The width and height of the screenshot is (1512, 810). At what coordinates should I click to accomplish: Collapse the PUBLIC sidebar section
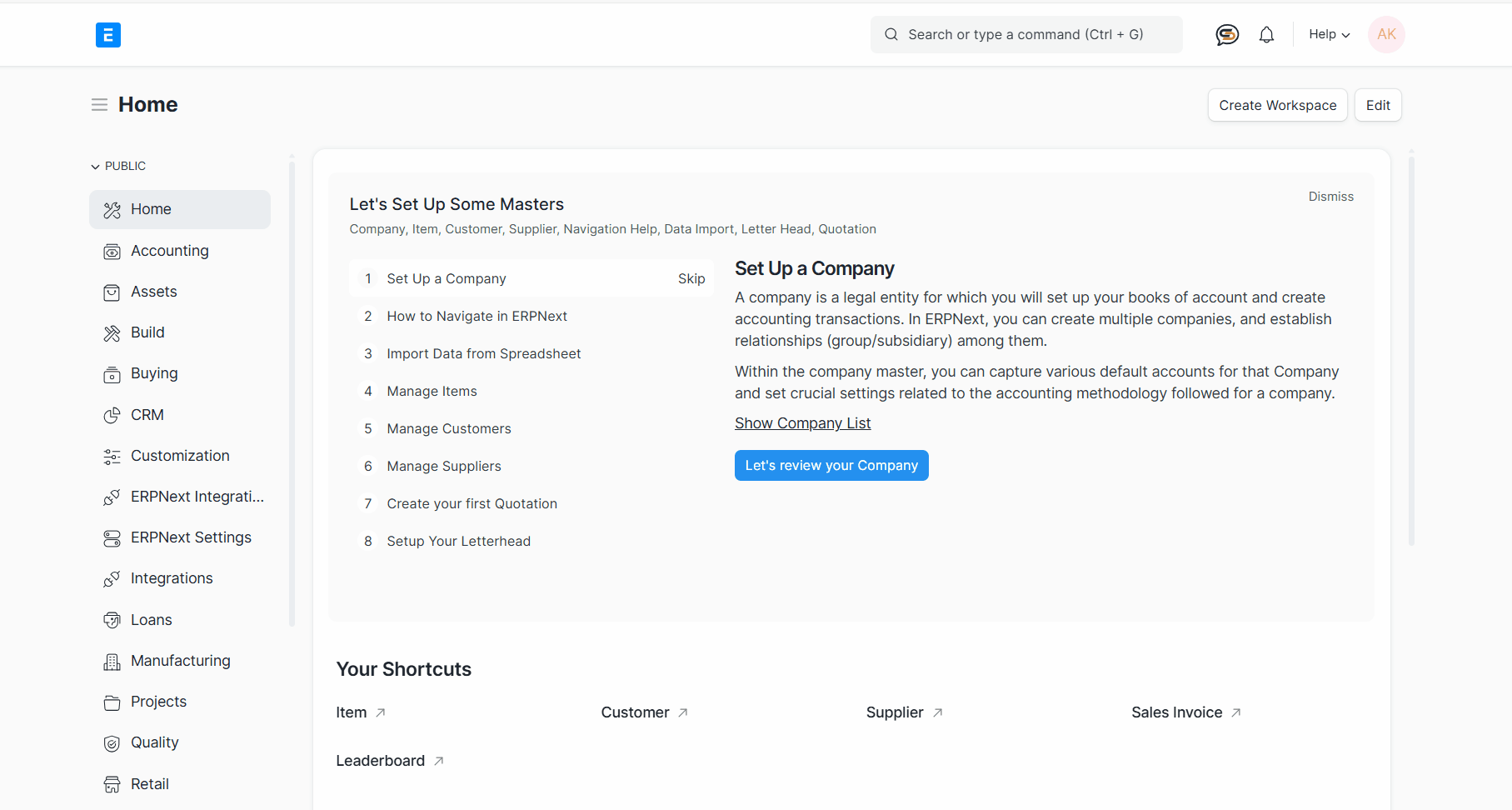coord(118,167)
